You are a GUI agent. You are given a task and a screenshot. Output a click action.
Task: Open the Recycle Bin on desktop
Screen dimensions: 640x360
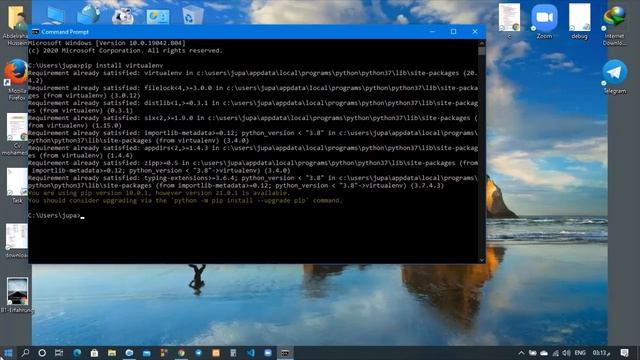(192, 15)
